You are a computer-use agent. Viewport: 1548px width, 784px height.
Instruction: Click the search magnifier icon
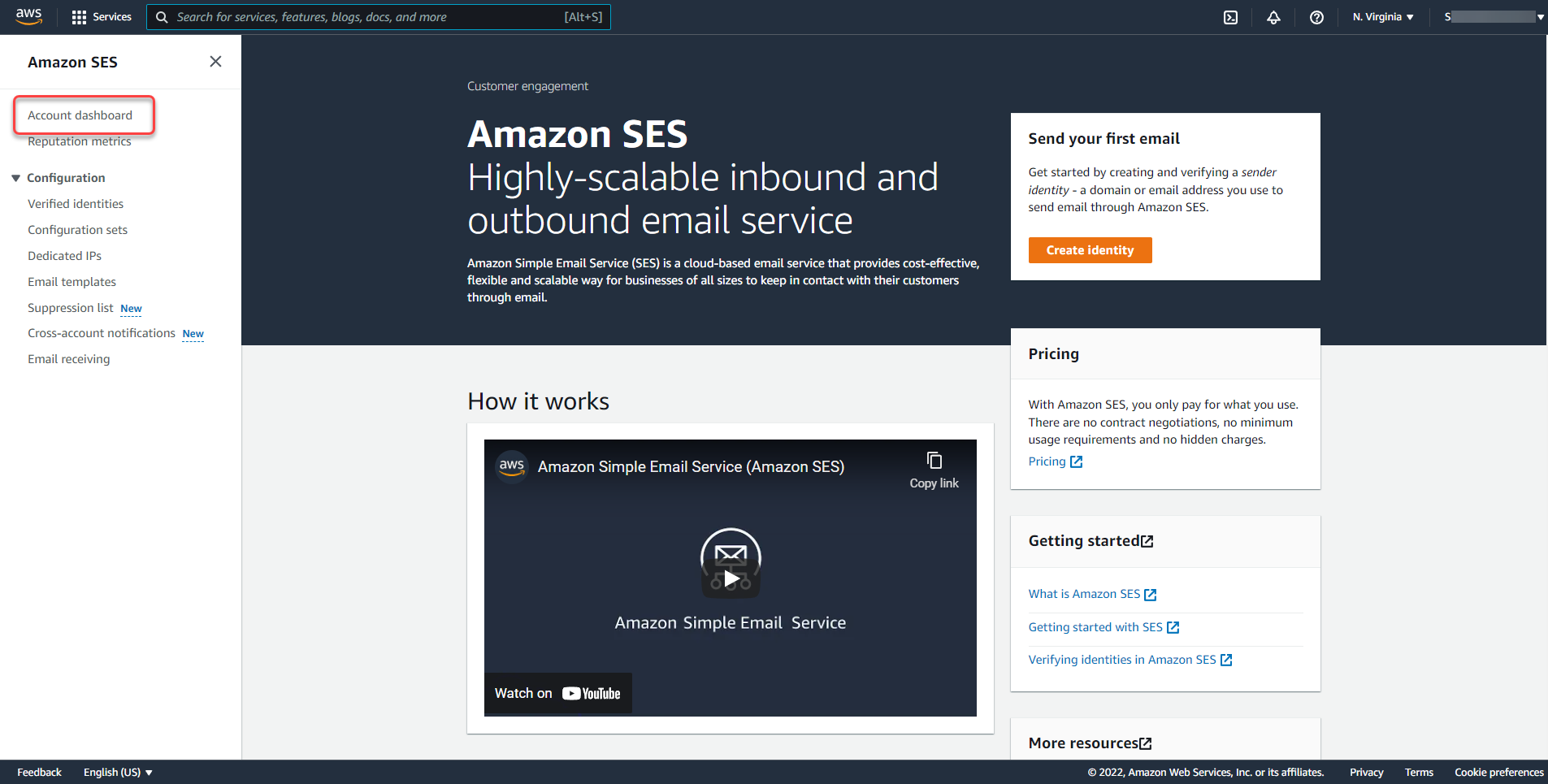pyautogui.click(x=162, y=17)
